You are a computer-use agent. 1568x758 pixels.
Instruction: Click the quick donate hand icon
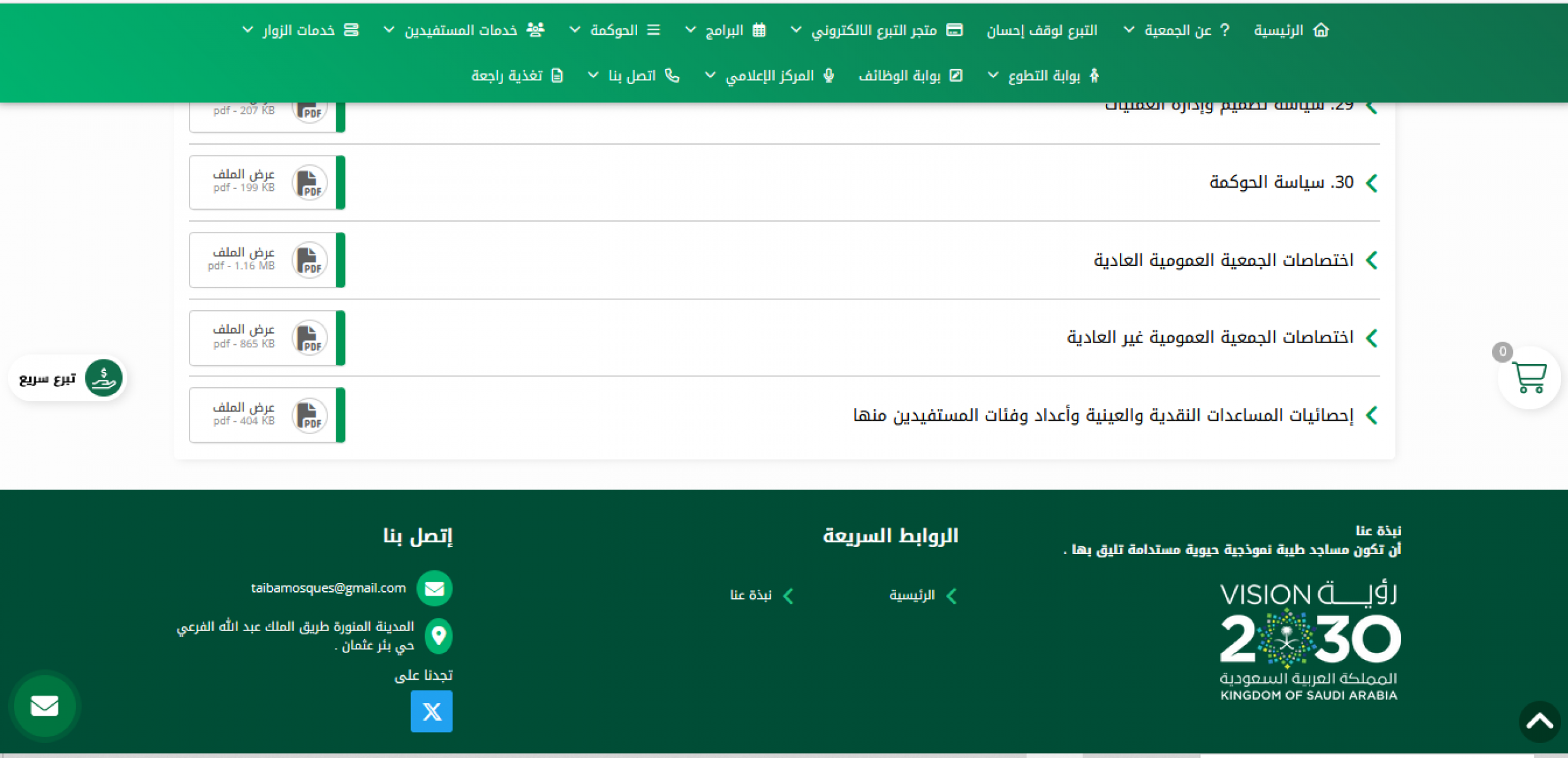tap(103, 378)
